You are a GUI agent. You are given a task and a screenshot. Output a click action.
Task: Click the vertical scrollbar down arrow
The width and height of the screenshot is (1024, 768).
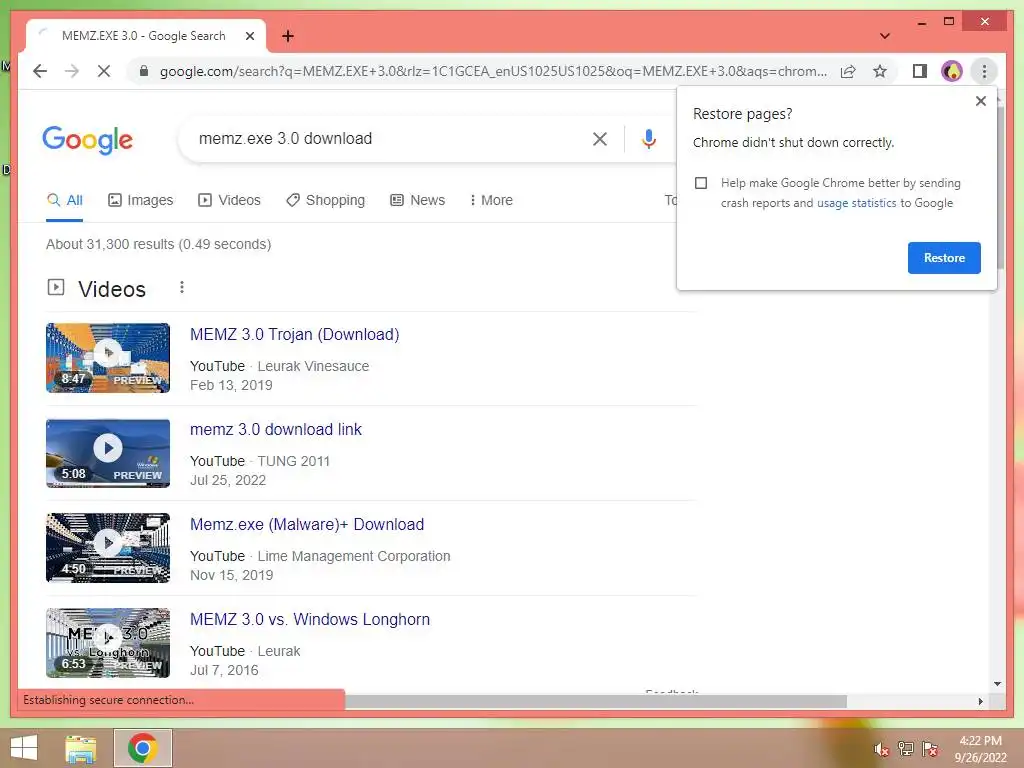point(997,684)
